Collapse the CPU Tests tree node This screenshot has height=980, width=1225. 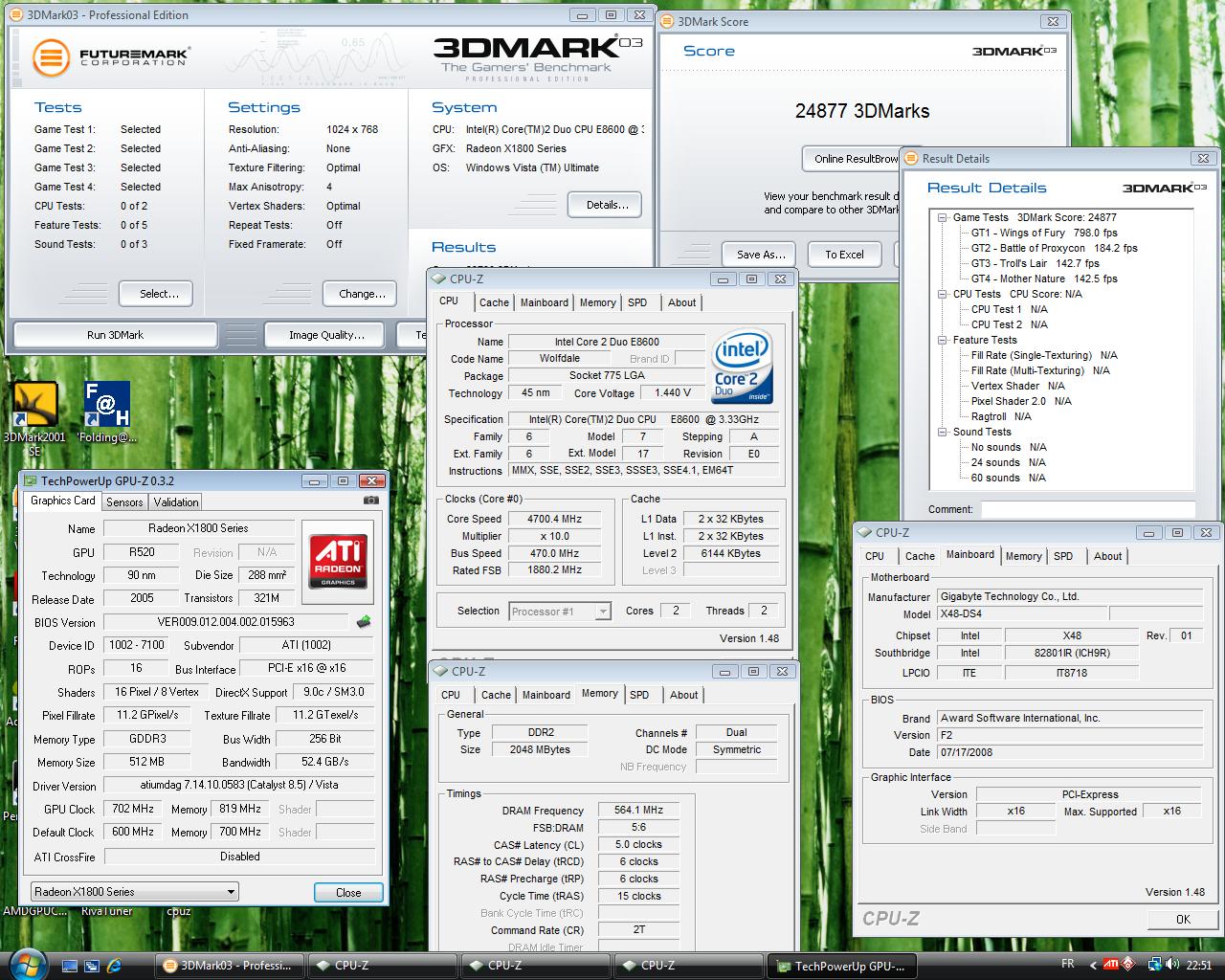[943, 294]
